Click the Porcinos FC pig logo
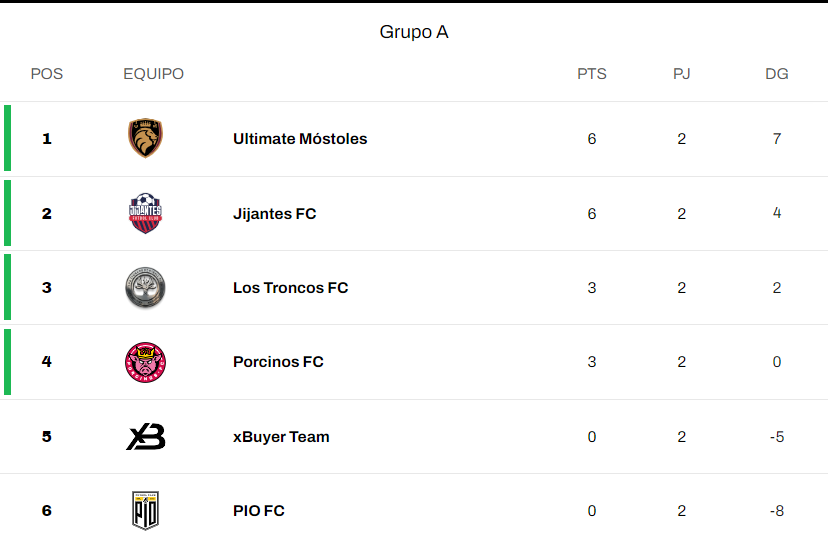The image size is (828, 542). click(x=145, y=362)
